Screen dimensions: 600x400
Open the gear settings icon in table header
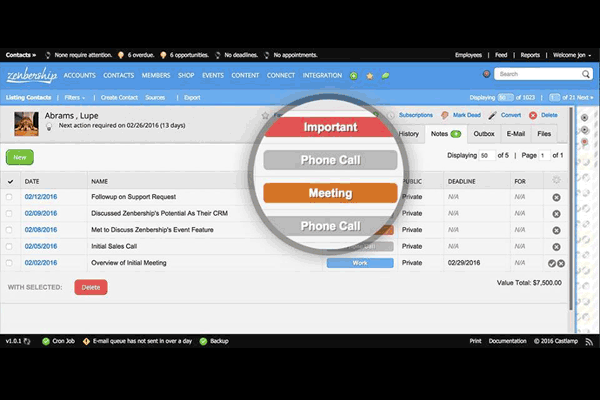(556, 181)
